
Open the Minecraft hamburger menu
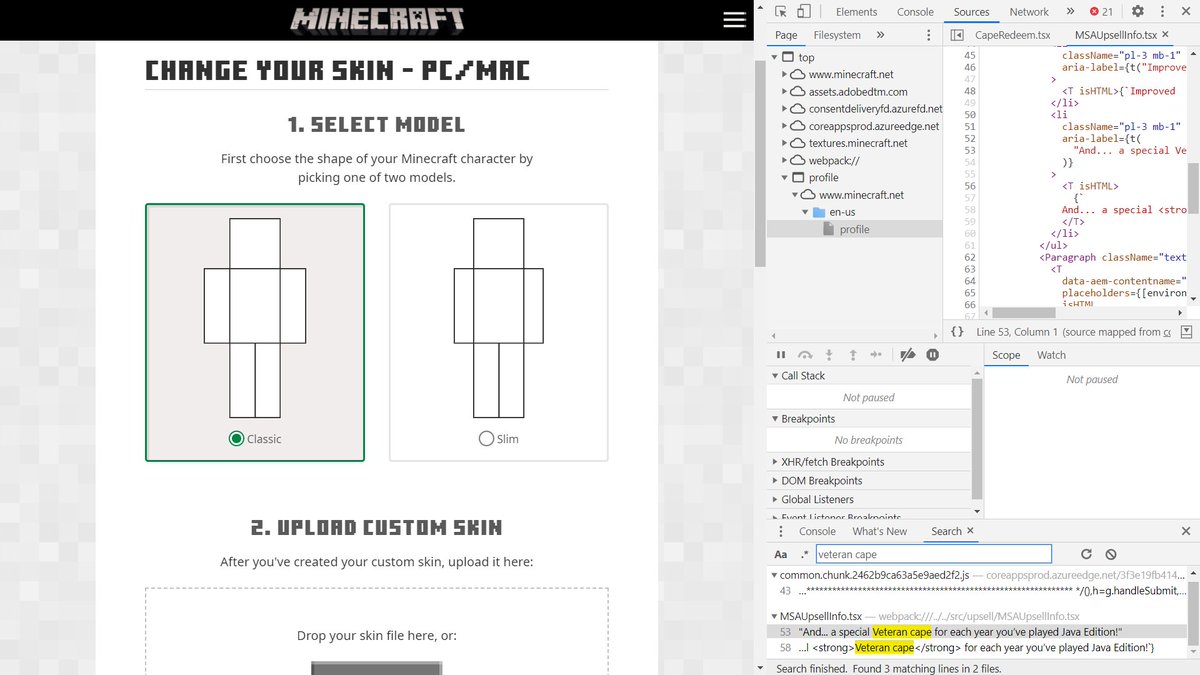coord(734,20)
